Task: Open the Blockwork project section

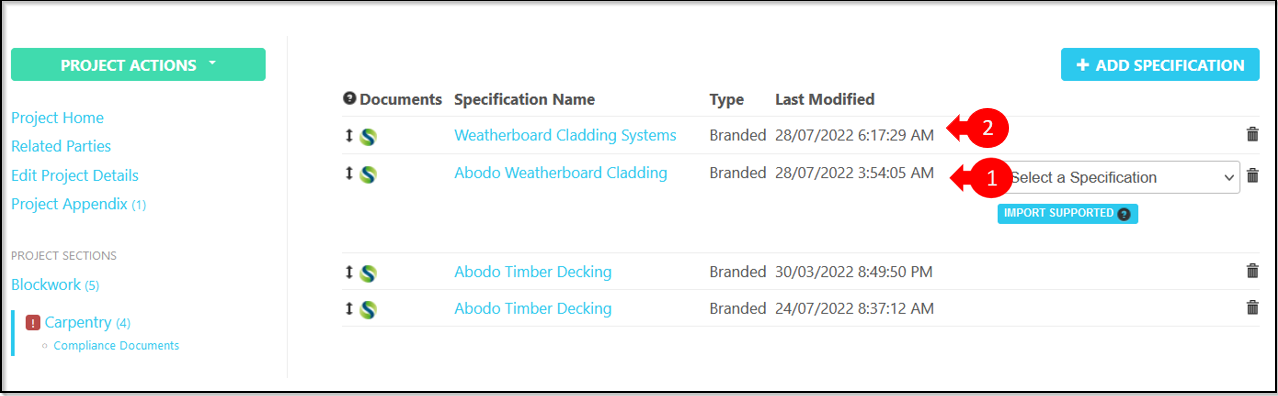Action: (x=46, y=285)
